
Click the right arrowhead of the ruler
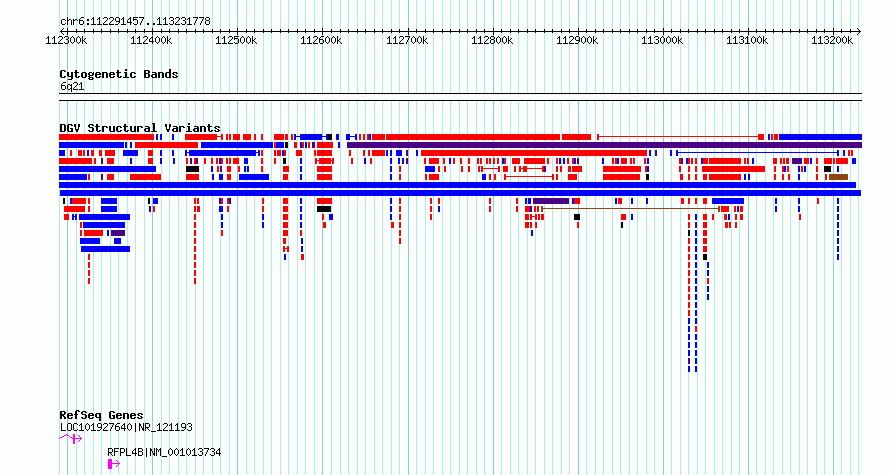(x=859, y=31)
